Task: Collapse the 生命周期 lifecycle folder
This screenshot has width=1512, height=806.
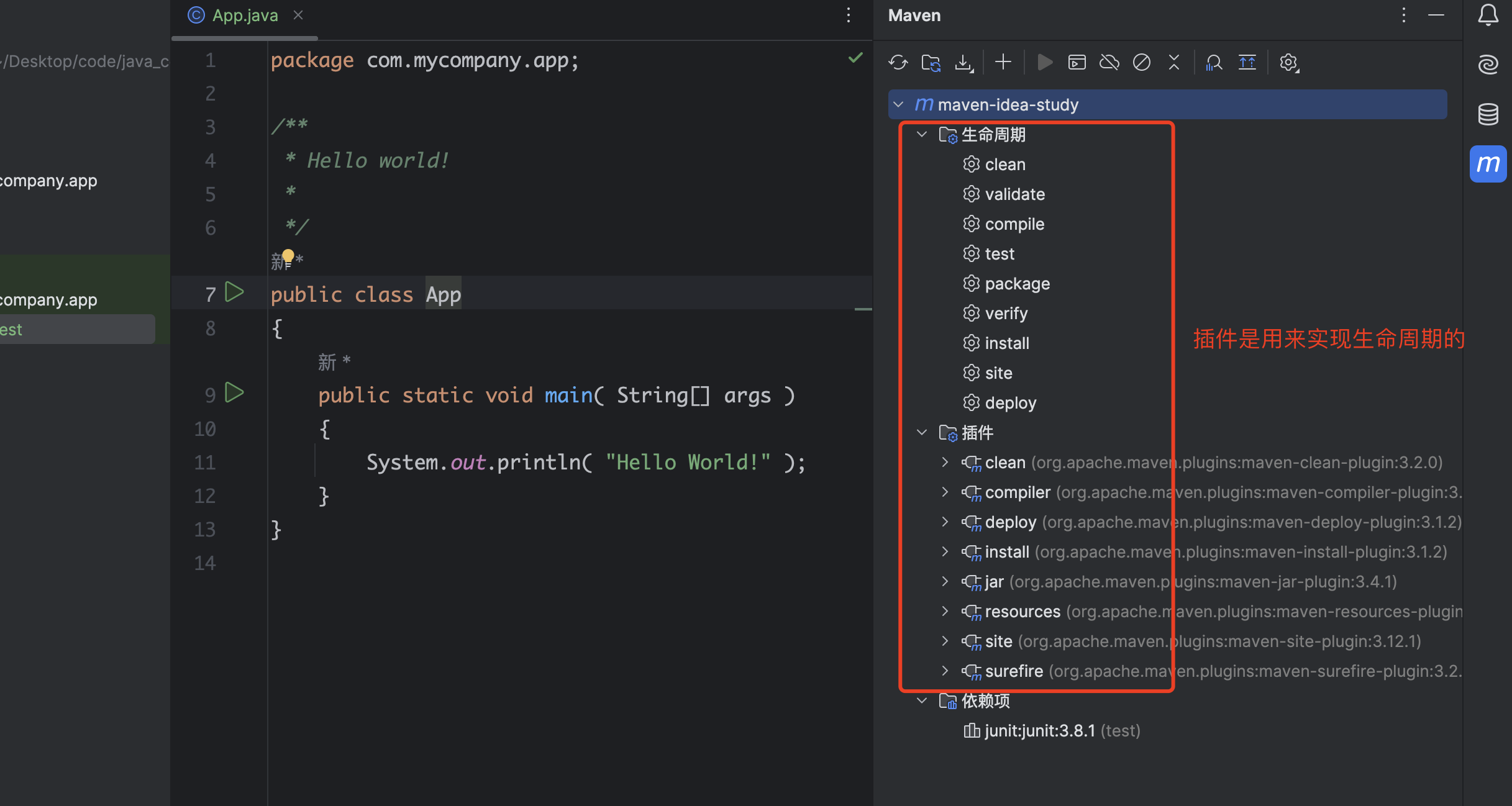Action: (x=922, y=135)
